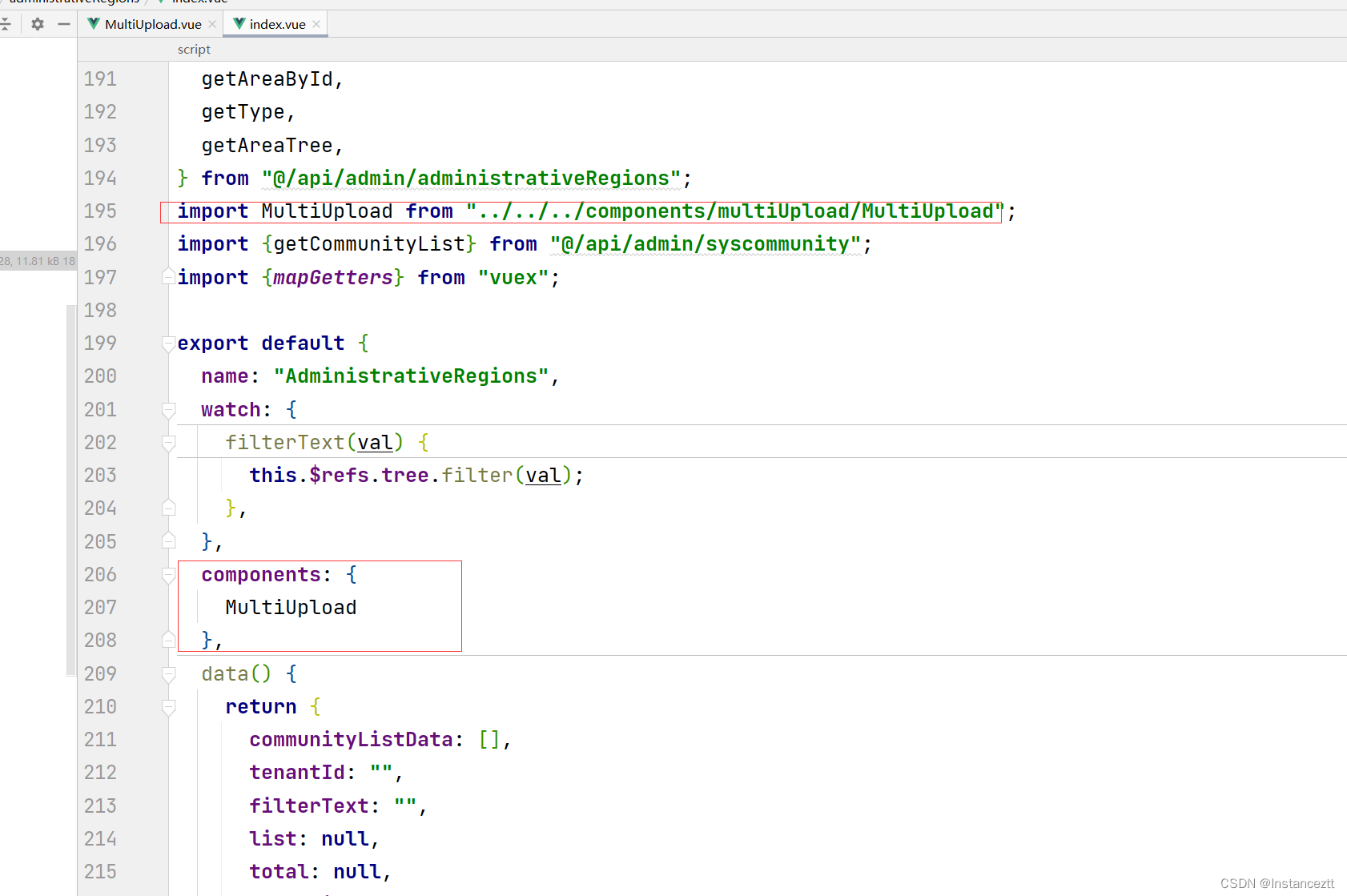
Task: Click the watch keyword on line 201
Action: coord(231,410)
